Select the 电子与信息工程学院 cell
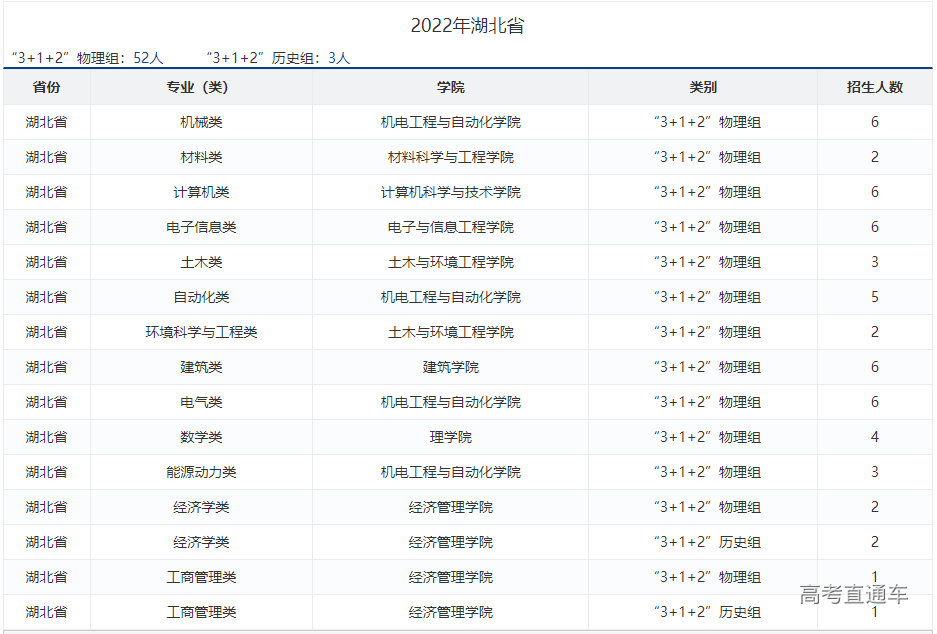 click(450, 227)
